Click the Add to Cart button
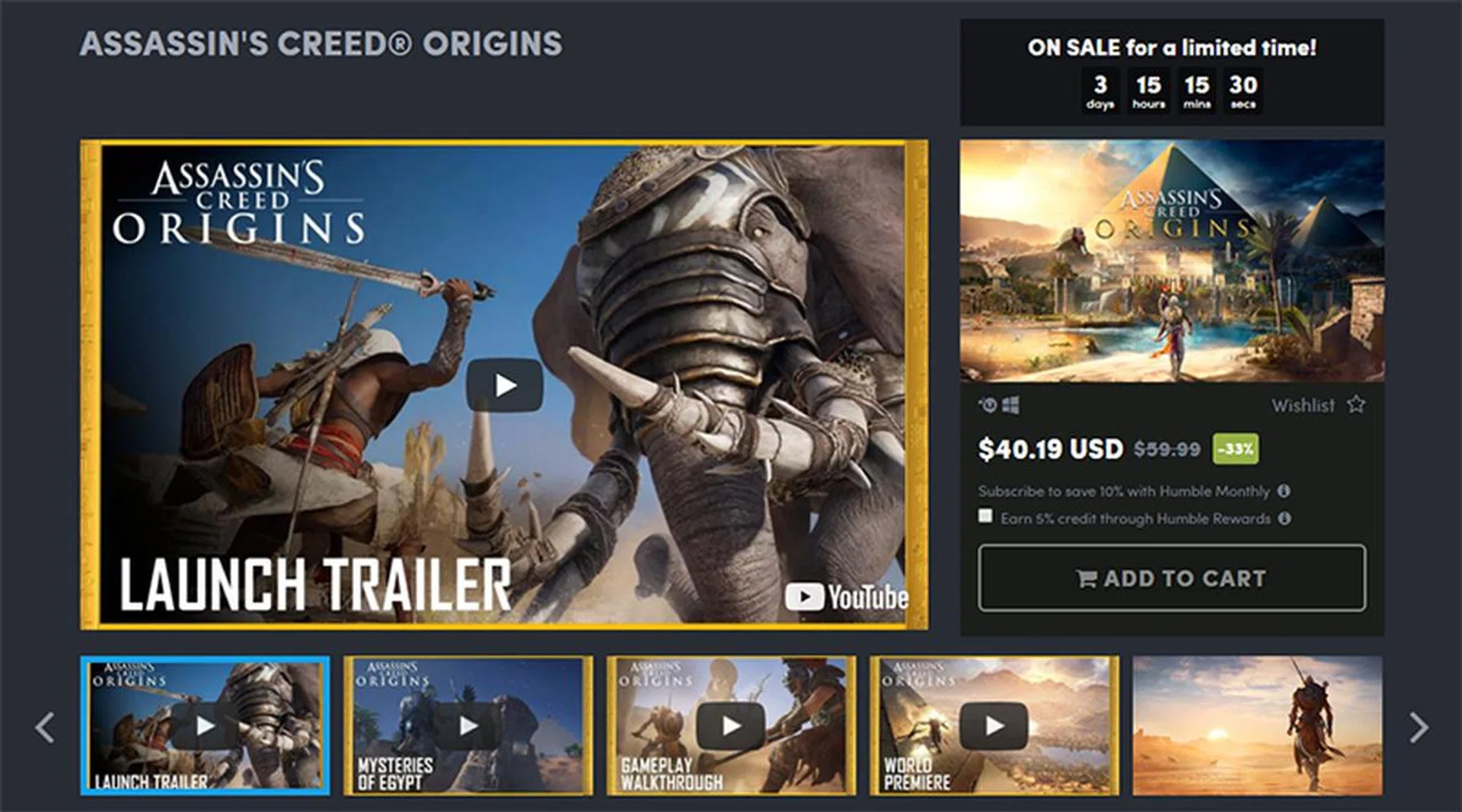 click(x=1172, y=578)
